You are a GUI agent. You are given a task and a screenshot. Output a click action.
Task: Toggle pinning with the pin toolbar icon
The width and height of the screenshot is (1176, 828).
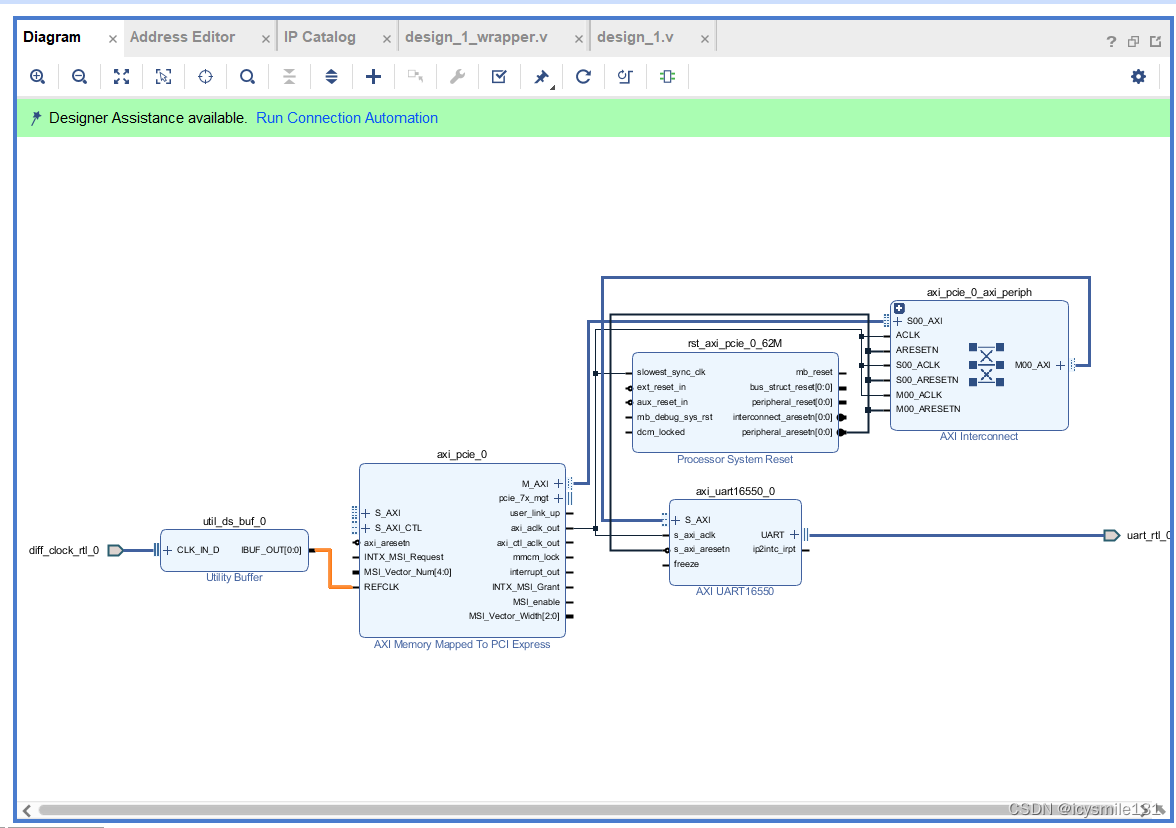[540, 76]
